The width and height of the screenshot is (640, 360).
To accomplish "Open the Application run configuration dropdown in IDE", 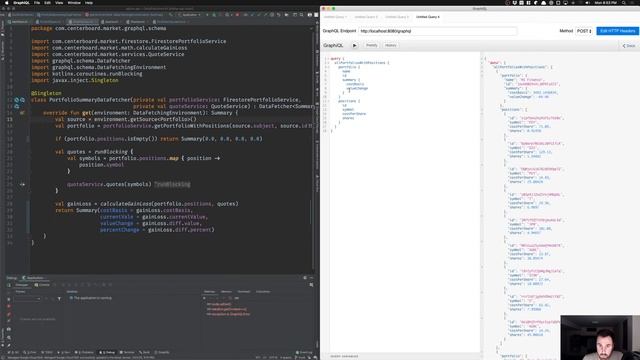I will tap(190, 15).
